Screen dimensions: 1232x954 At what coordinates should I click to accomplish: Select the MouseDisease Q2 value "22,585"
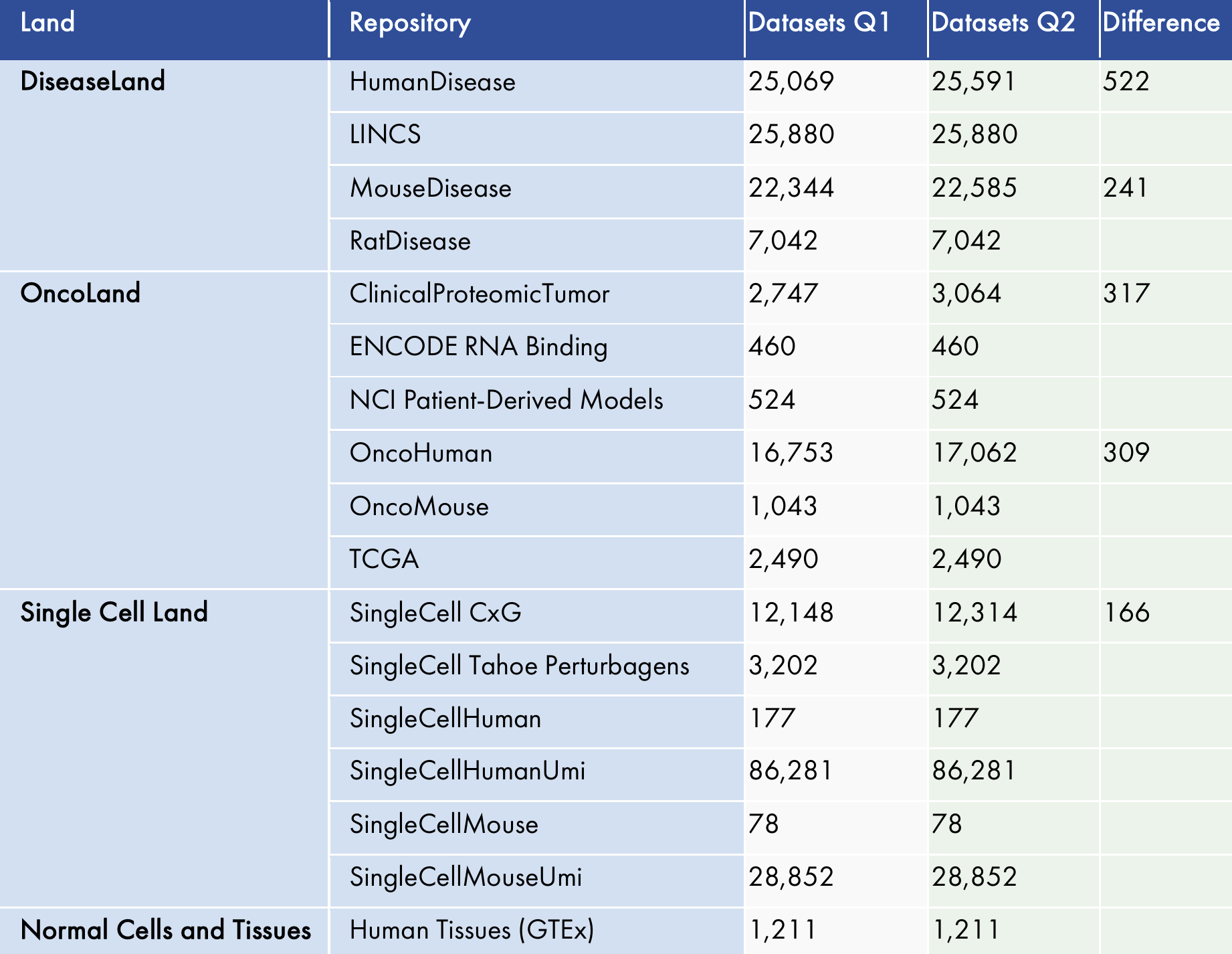click(x=974, y=188)
